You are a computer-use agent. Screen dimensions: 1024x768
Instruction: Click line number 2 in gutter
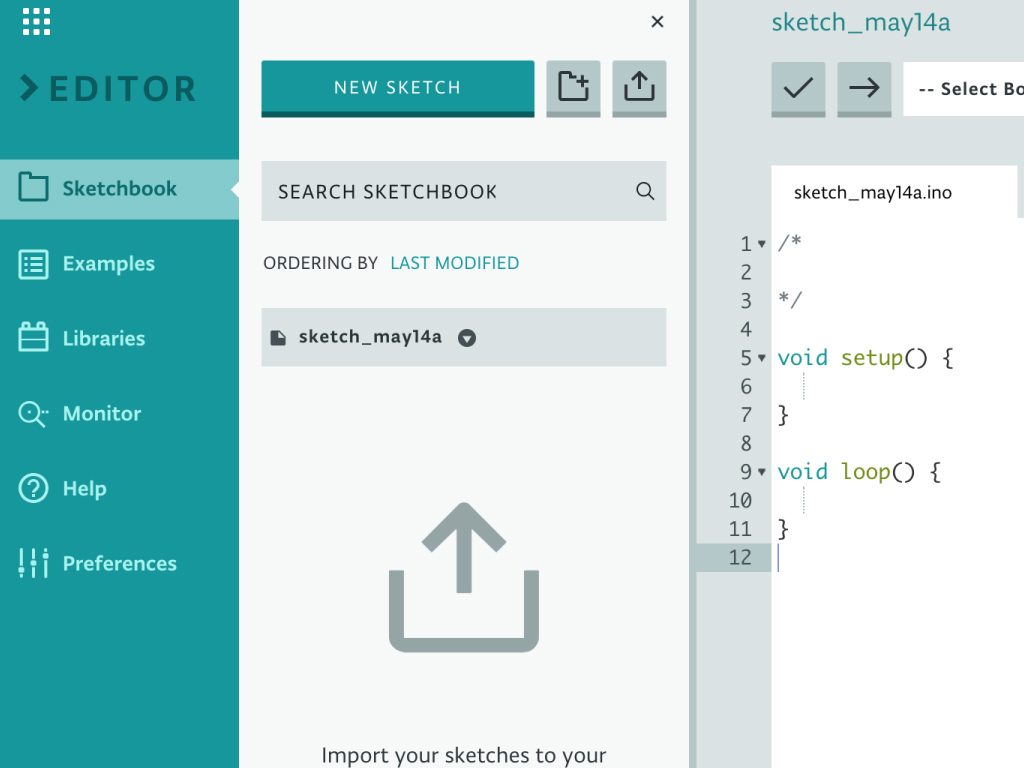click(x=746, y=272)
